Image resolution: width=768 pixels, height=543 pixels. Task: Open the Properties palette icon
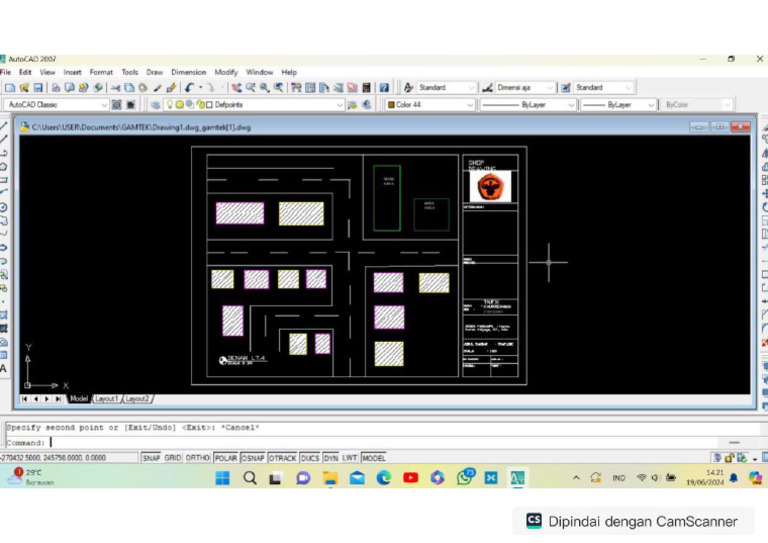point(296,88)
